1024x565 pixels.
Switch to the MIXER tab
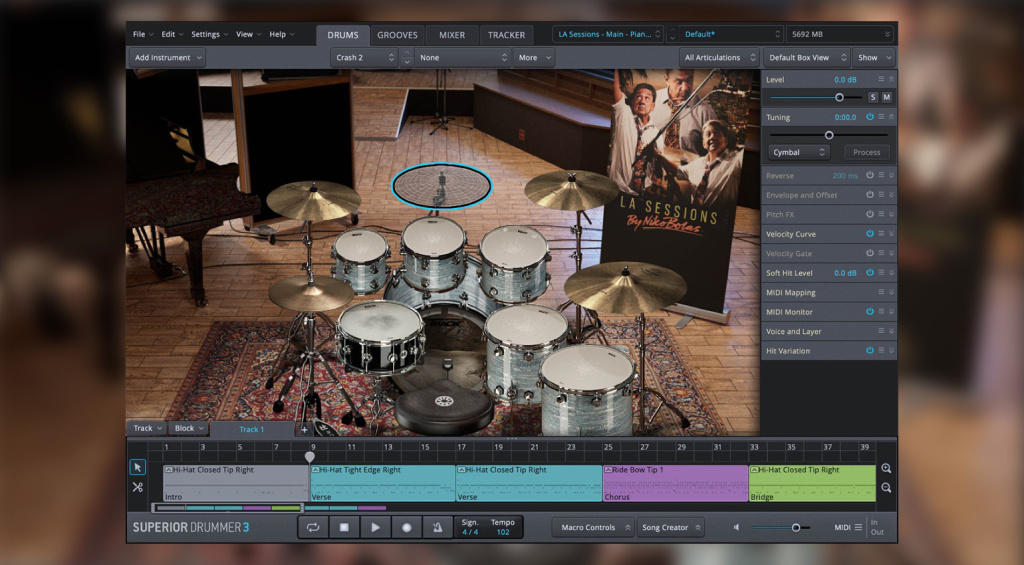pos(452,35)
